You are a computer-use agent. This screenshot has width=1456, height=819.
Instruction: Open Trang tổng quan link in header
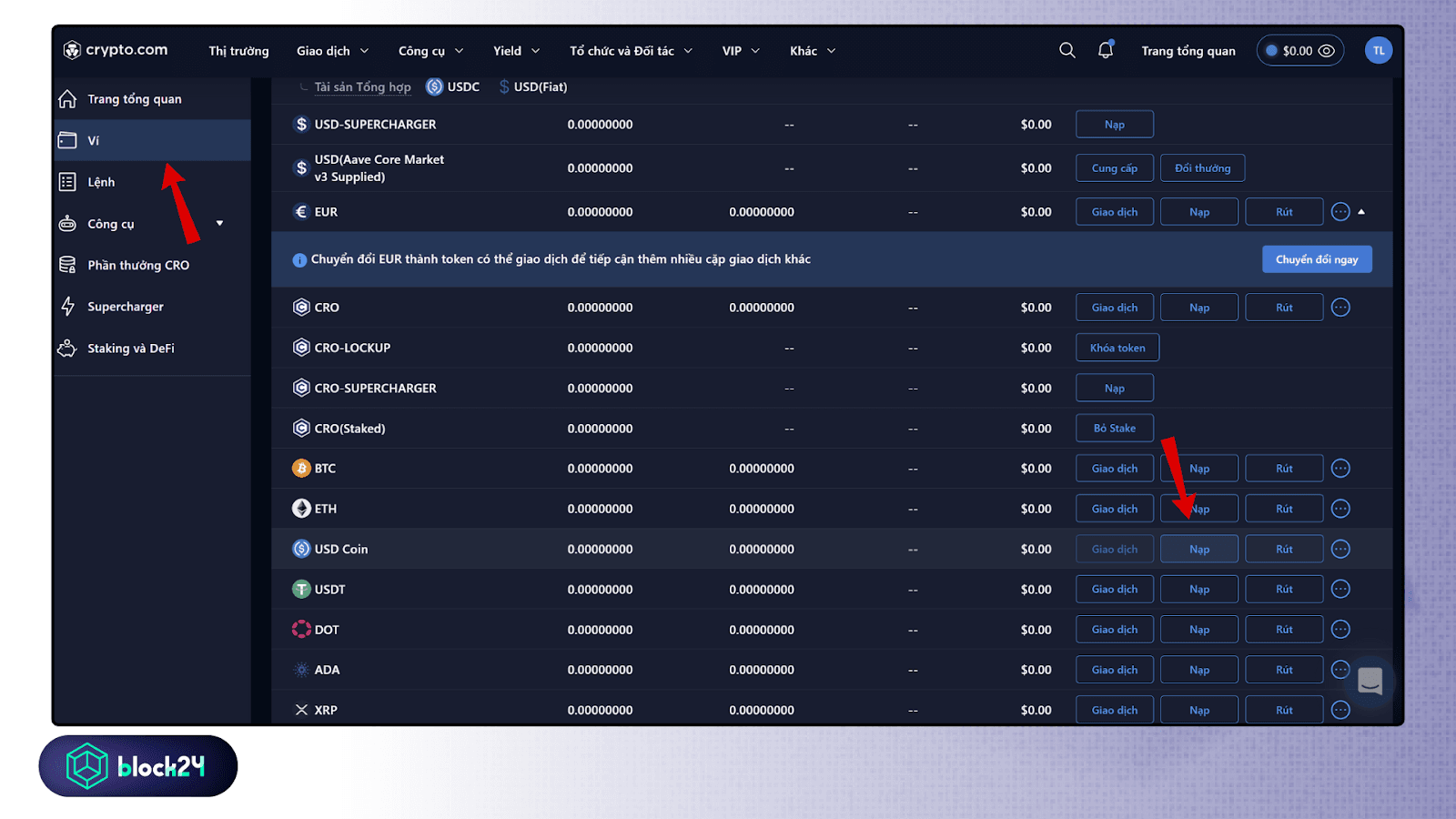click(1188, 51)
